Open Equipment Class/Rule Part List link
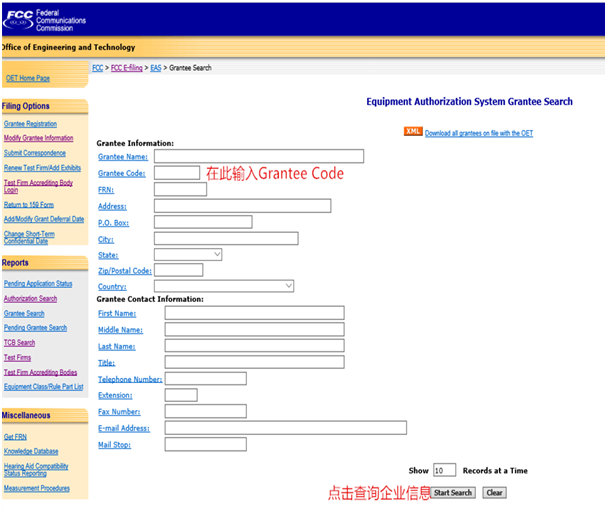The image size is (607, 514). click(x=44, y=387)
